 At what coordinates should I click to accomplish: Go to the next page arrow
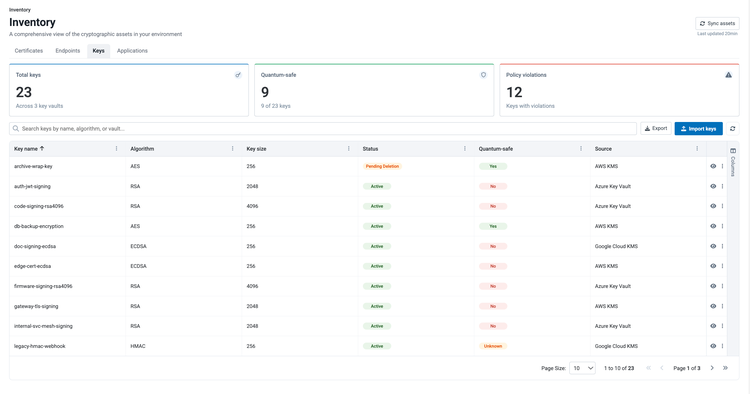pyautogui.click(x=712, y=368)
